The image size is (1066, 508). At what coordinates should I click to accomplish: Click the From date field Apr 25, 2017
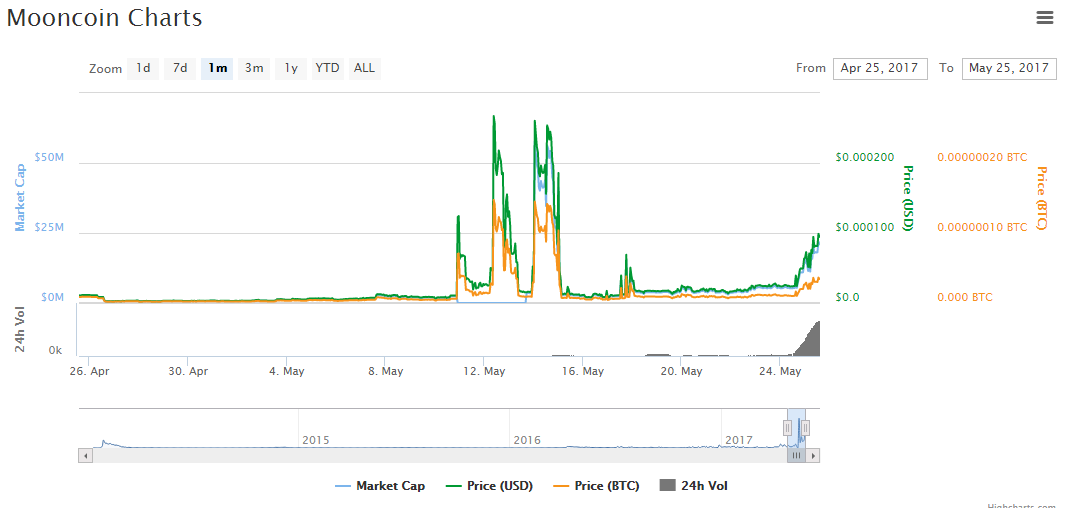click(880, 69)
